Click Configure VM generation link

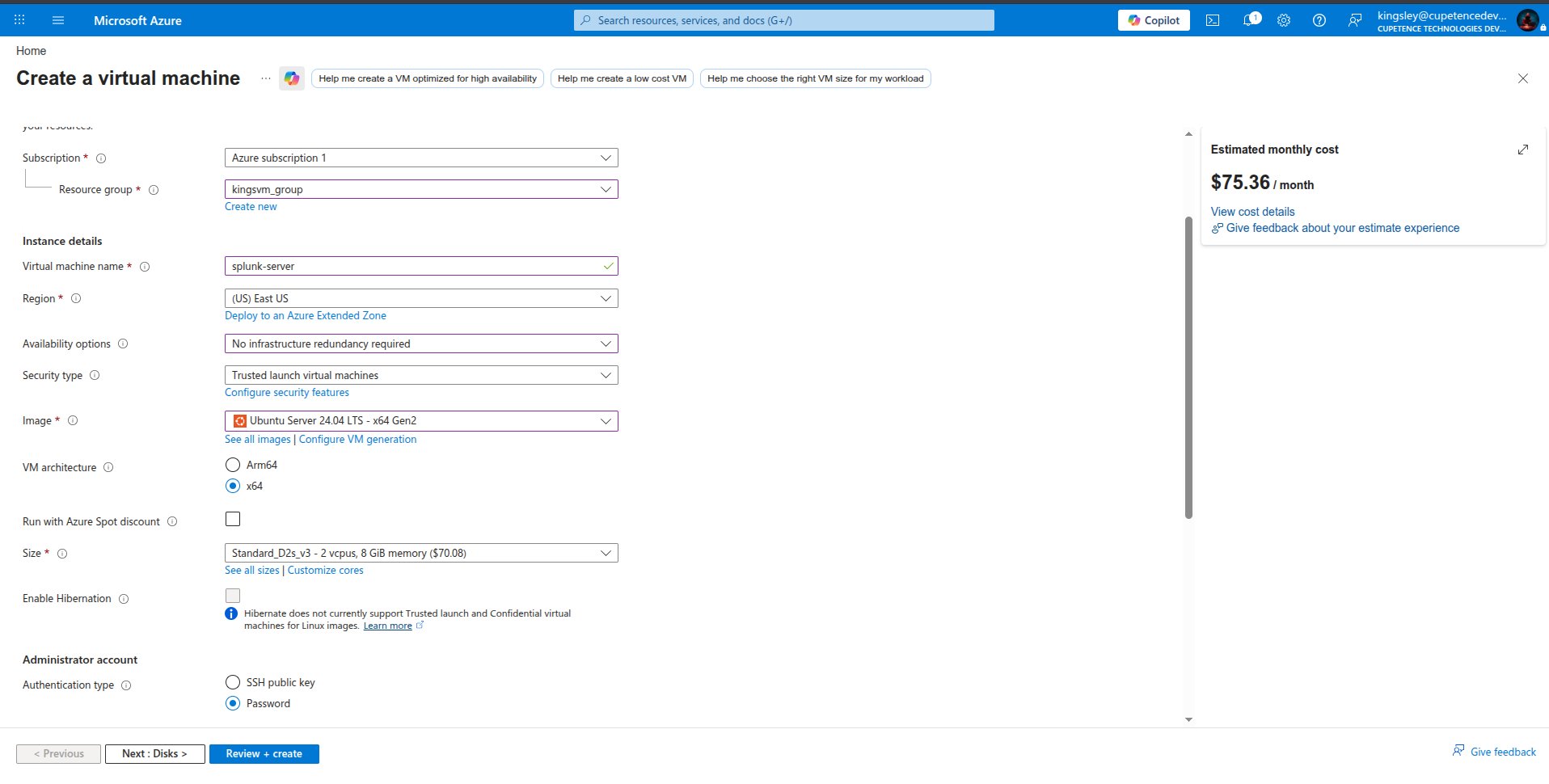(357, 440)
